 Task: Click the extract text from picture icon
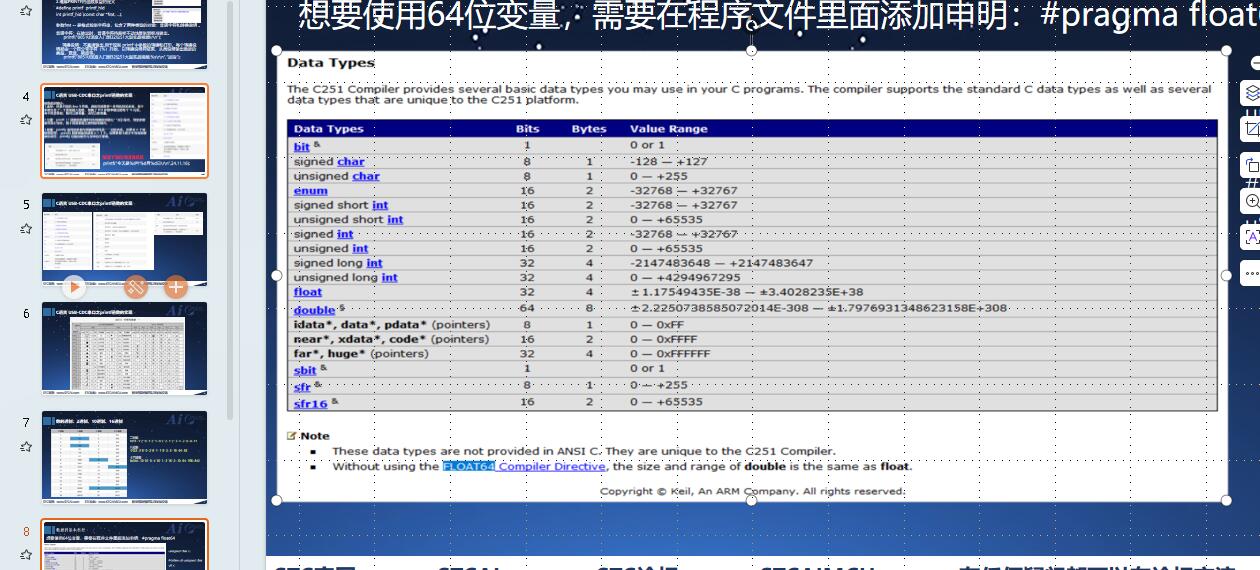tap(1252, 237)
